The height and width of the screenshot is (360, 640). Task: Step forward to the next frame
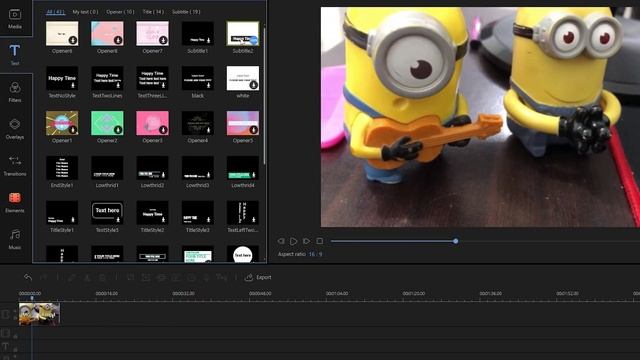pyautogui.click(x=307, y=241)
